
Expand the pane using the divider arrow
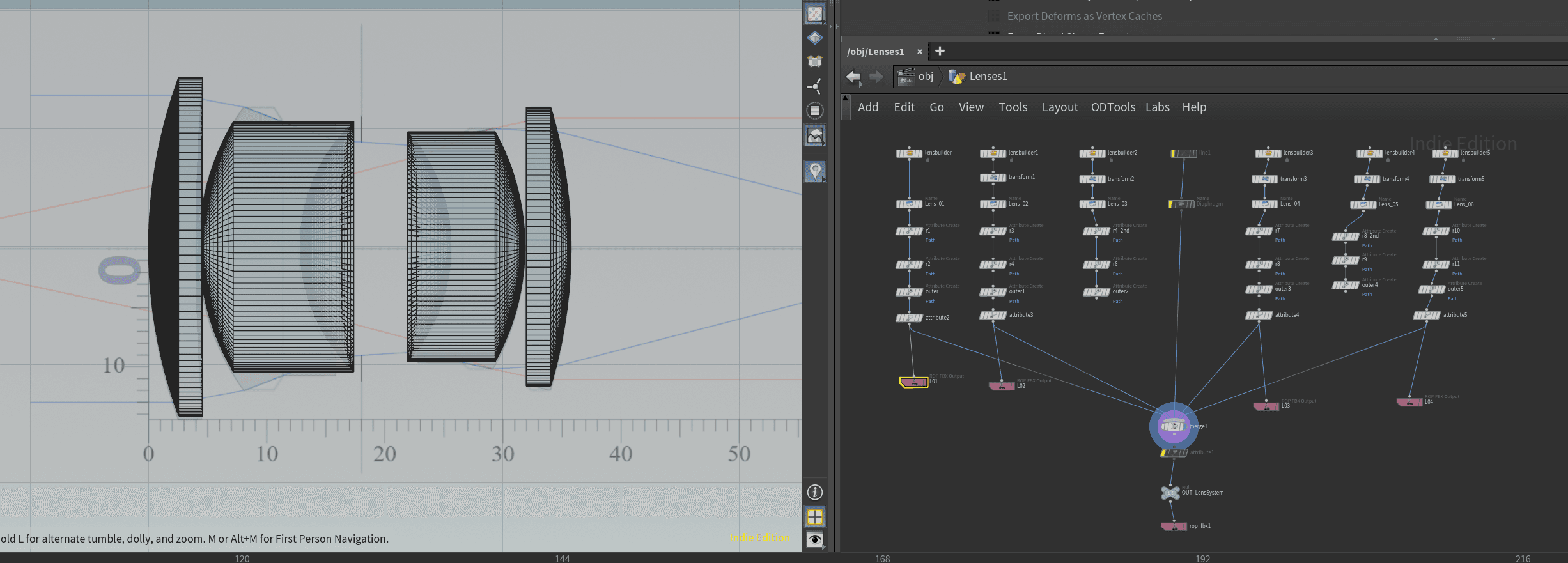[832, 27]
